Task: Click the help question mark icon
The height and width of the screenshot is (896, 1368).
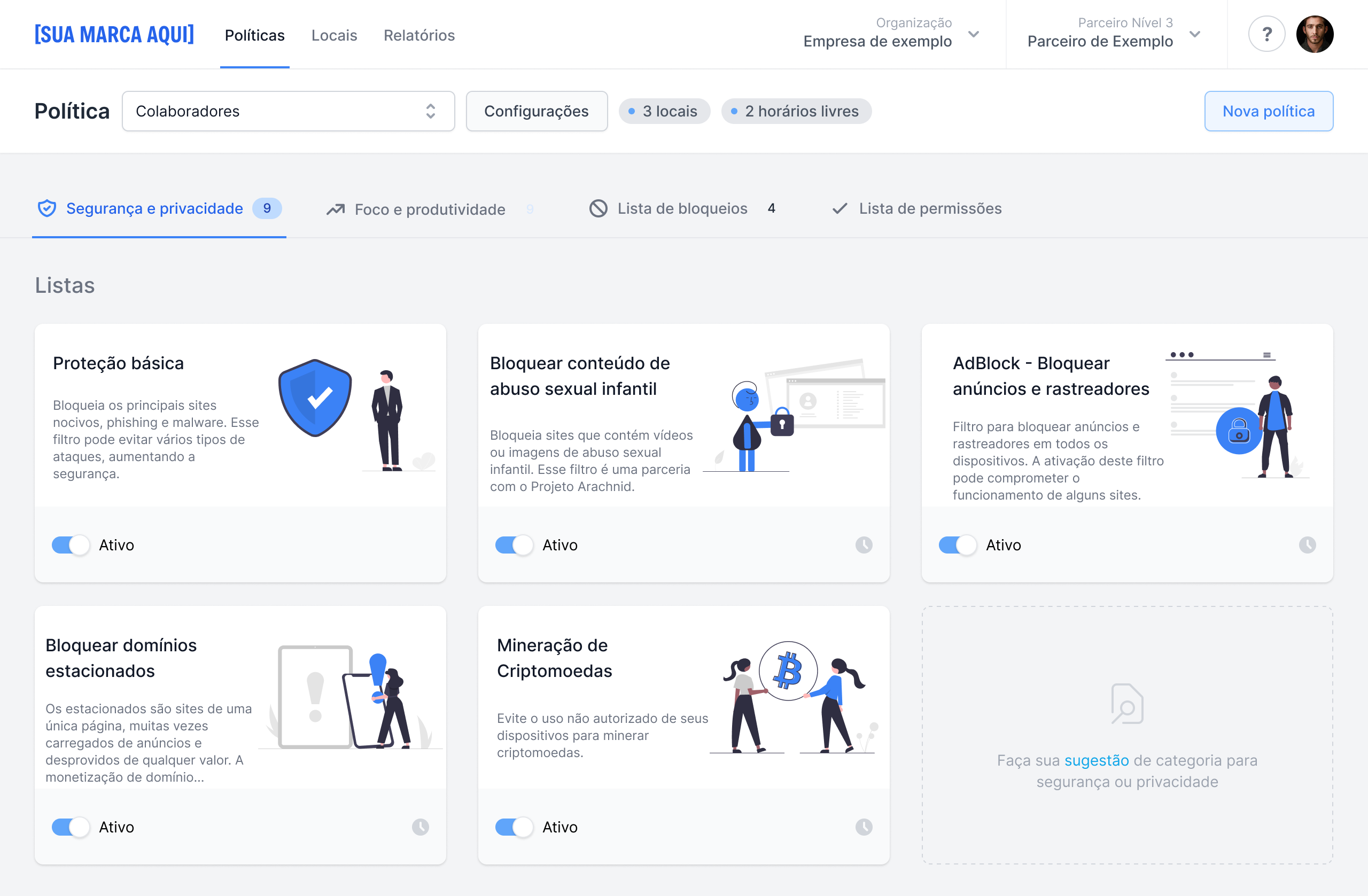Action: coord(1266,35)
